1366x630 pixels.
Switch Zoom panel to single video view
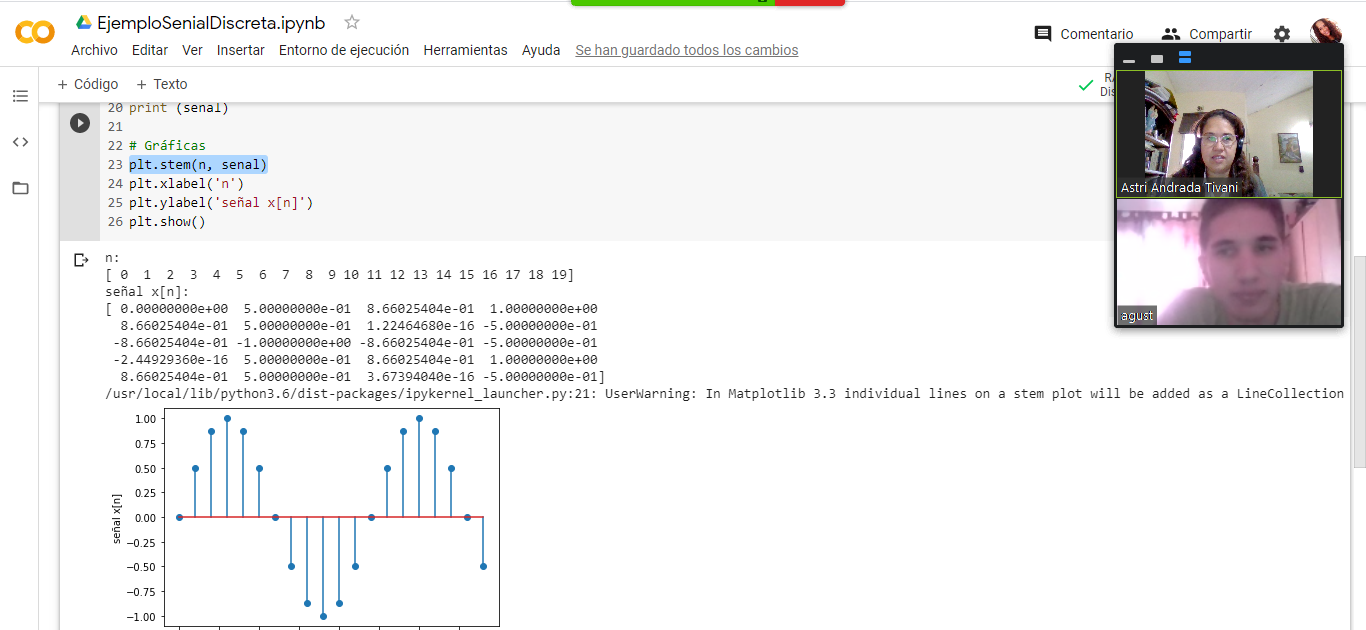(1157, 58)
